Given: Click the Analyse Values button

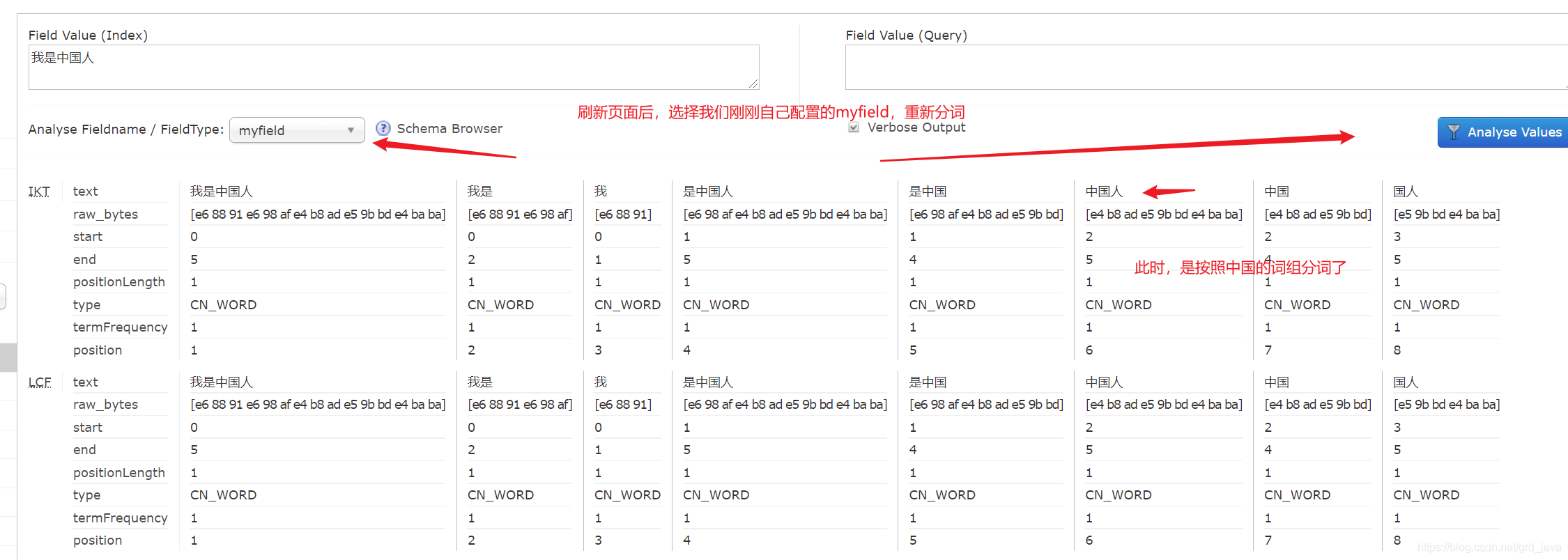Looking at the screenshot, I should tap(1504, 132).
